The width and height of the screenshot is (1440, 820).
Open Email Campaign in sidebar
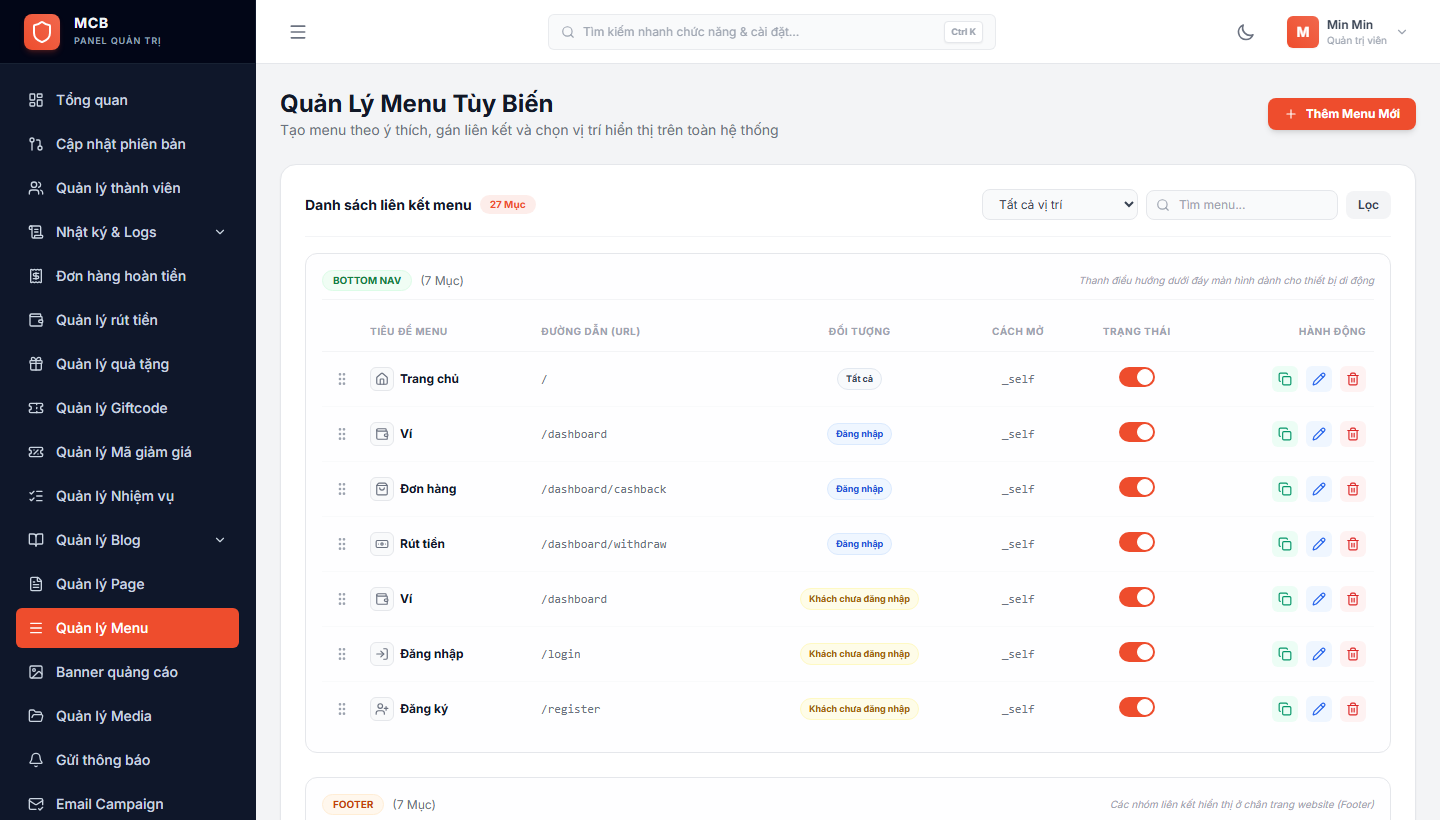click(x=128, y=804)
